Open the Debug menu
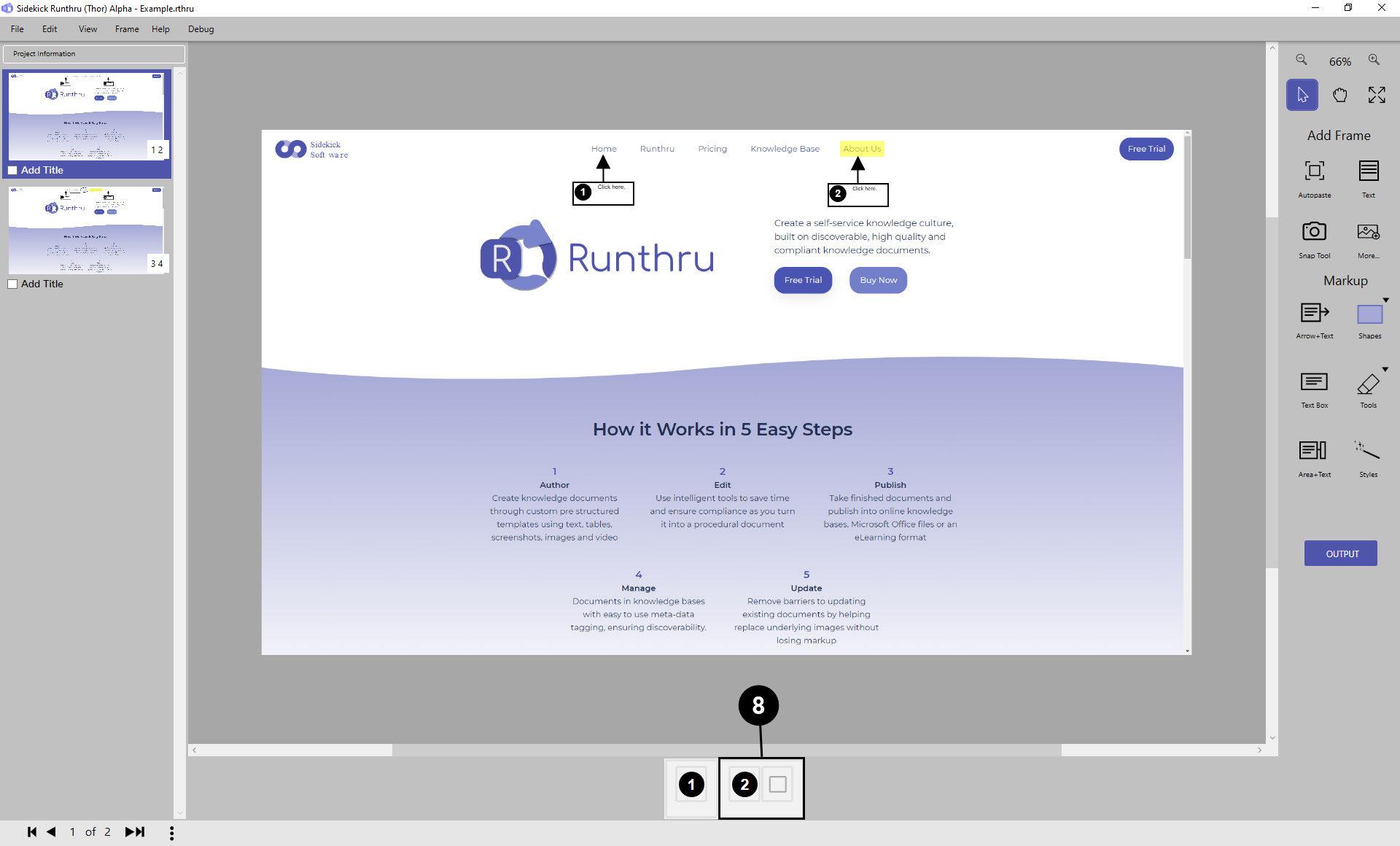 pyautogui.click(x=201, y=29)
